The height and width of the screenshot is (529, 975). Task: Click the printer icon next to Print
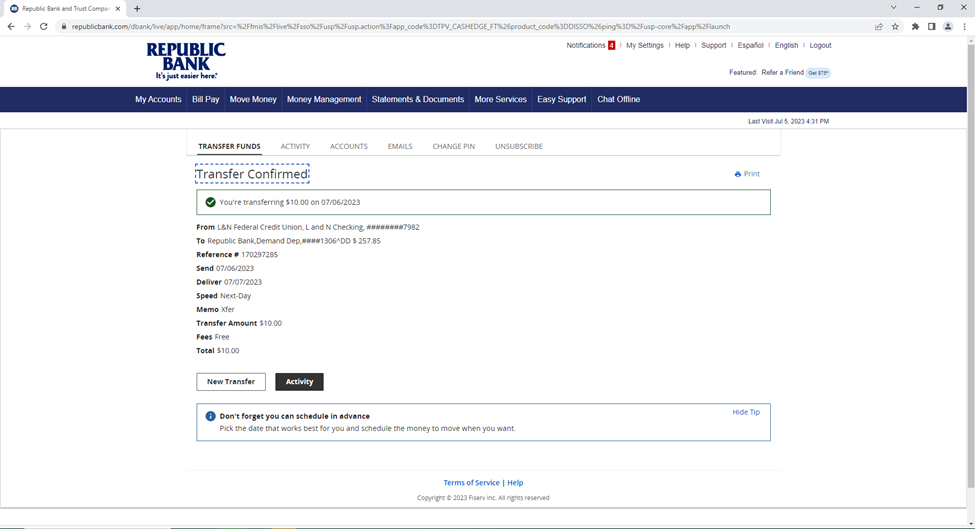click(x=737, y=174)
